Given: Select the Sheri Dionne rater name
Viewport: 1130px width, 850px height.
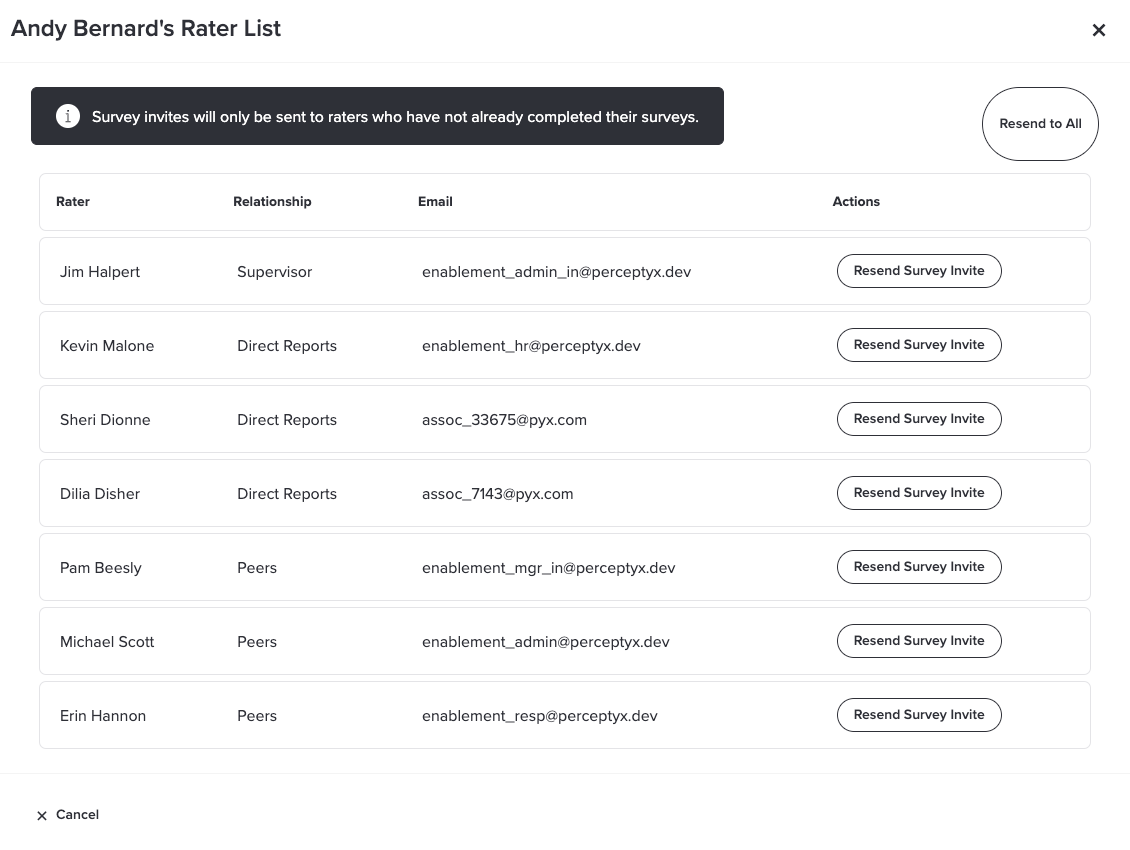Looking at the screenshot, I should click(105, 420).
